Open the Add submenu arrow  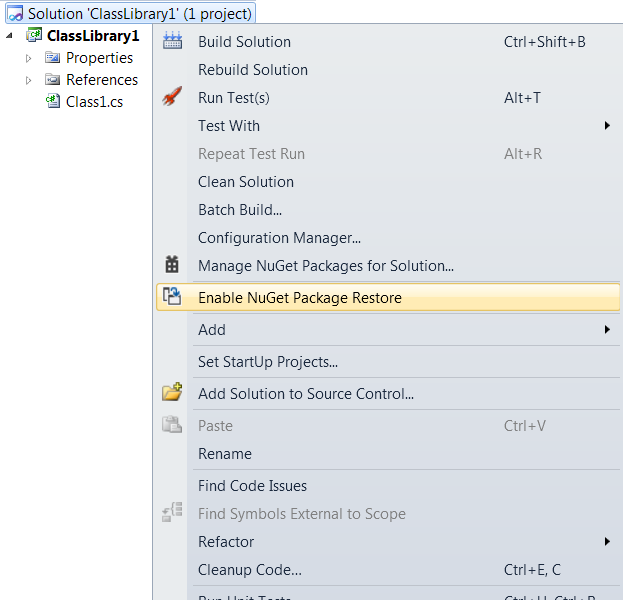point(607,330)
